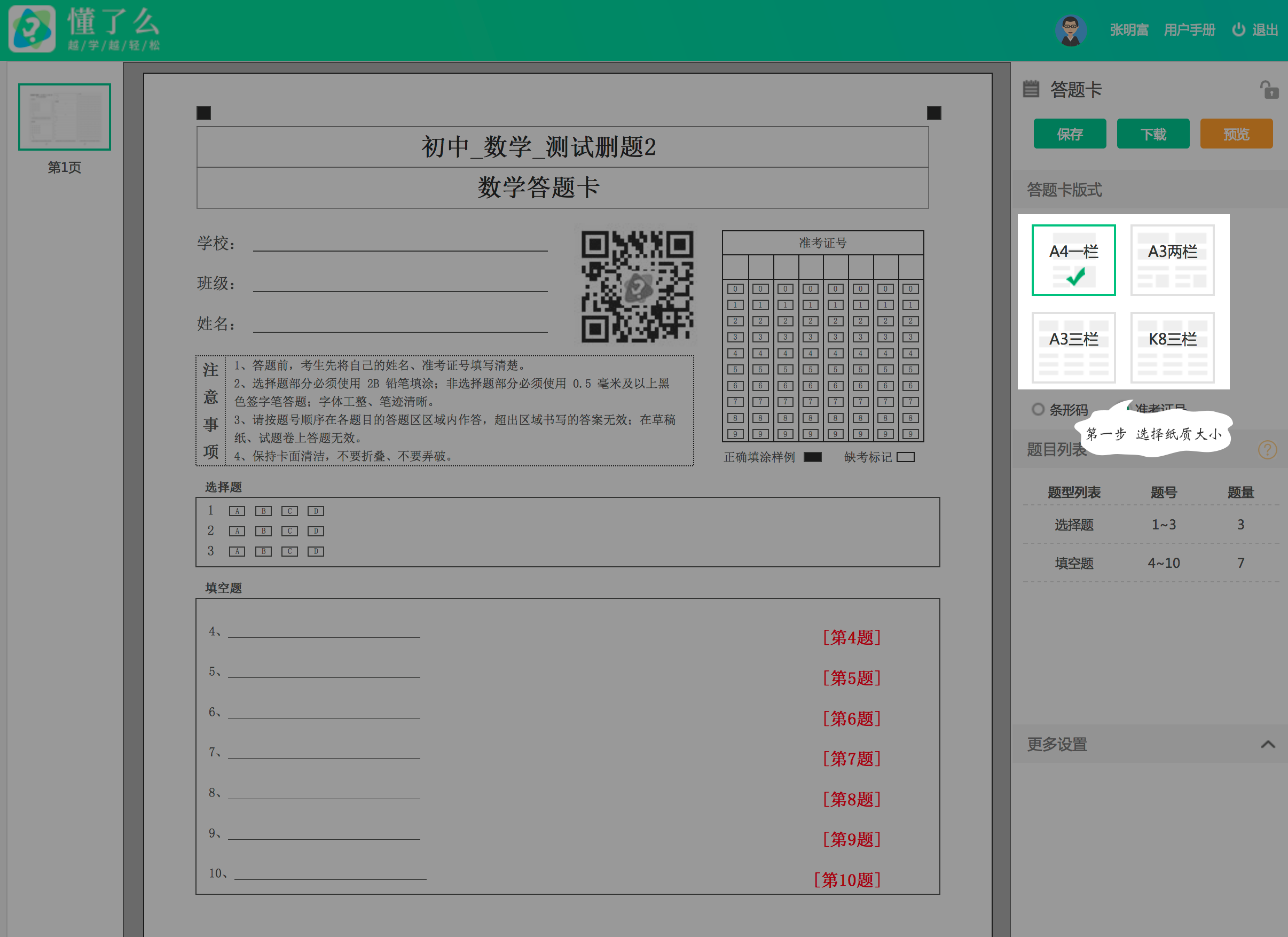Click the 懂了么 app logo
Image resolution: width=1288 pixels, height=937 pixels.
[x=33, y=29]
